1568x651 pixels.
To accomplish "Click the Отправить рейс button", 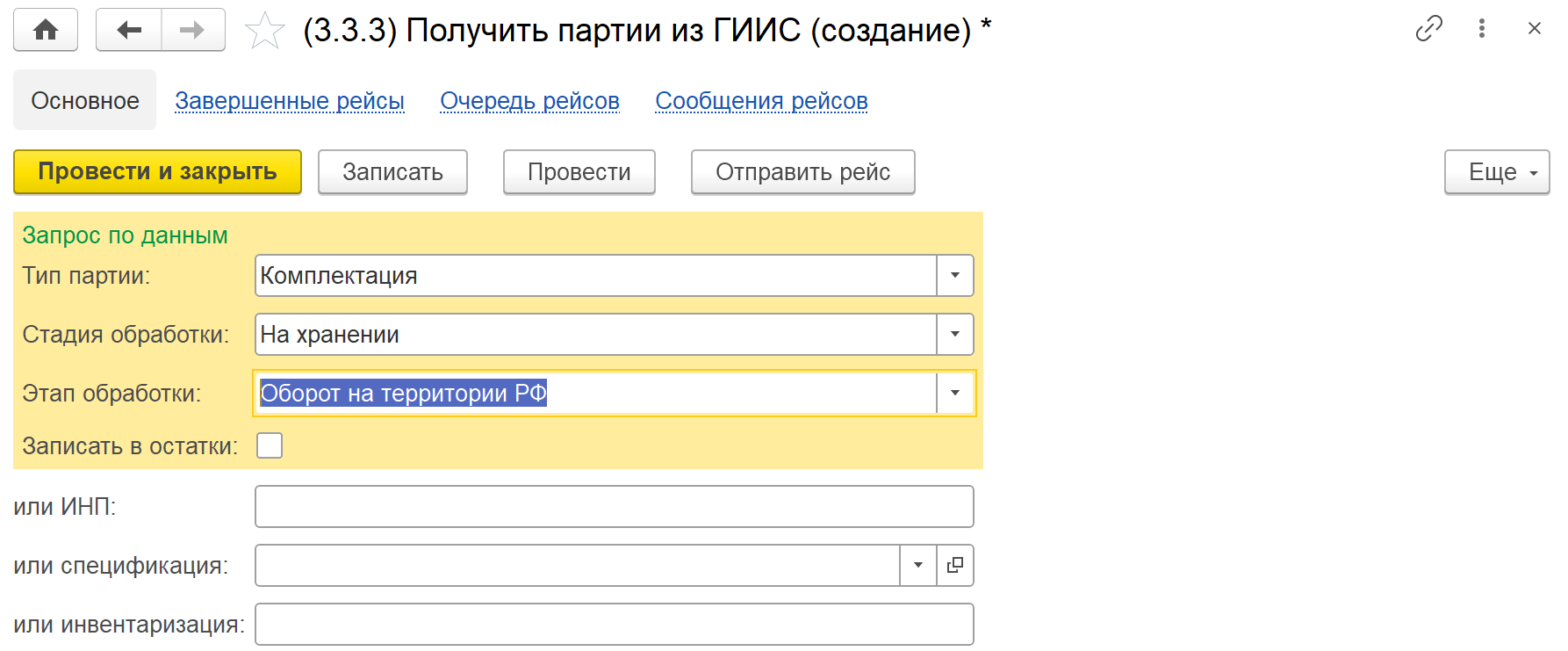I will pyautogui.click(x=803, y=171).
